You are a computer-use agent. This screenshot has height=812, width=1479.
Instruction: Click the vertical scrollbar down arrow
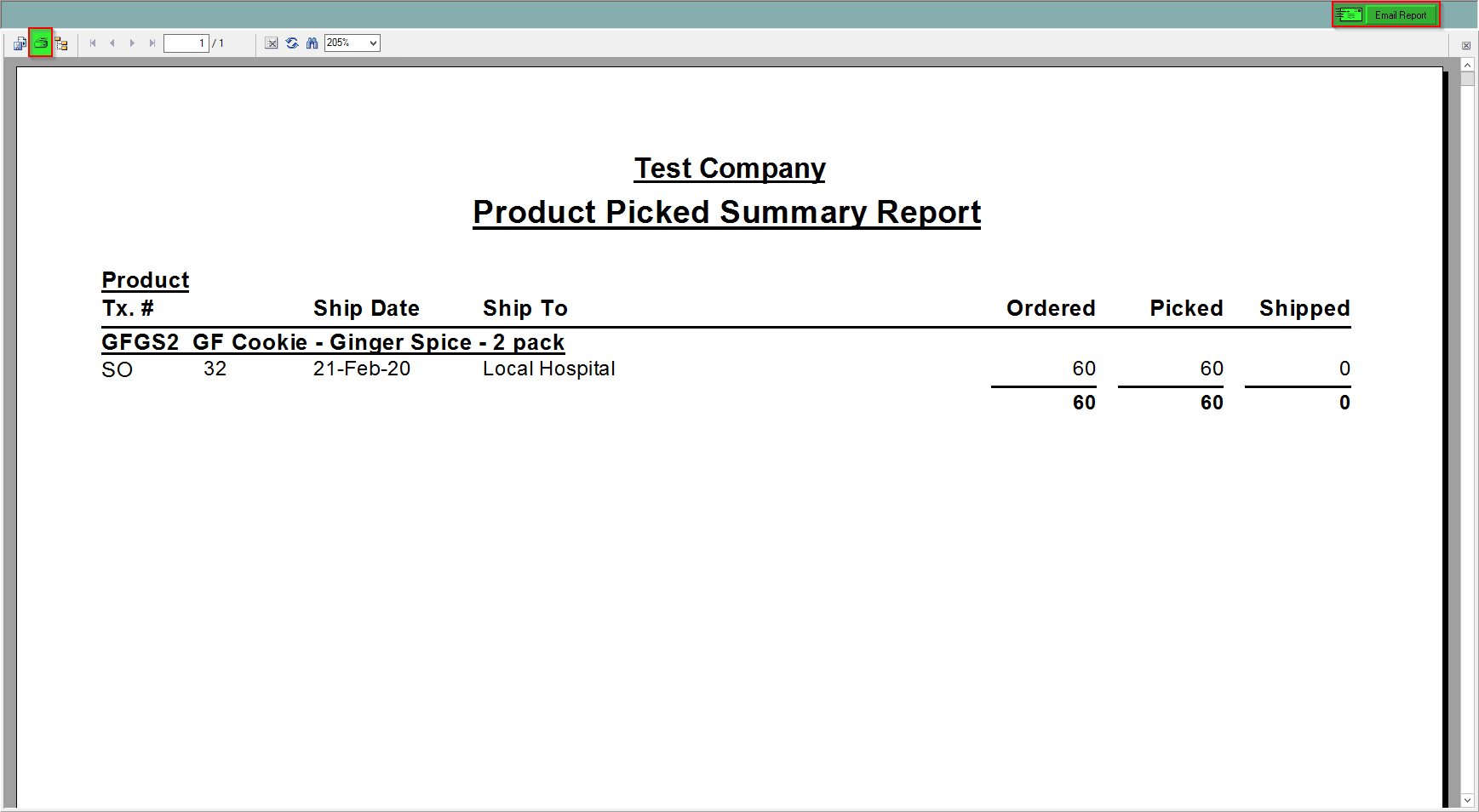click(x=1467, y=801)
